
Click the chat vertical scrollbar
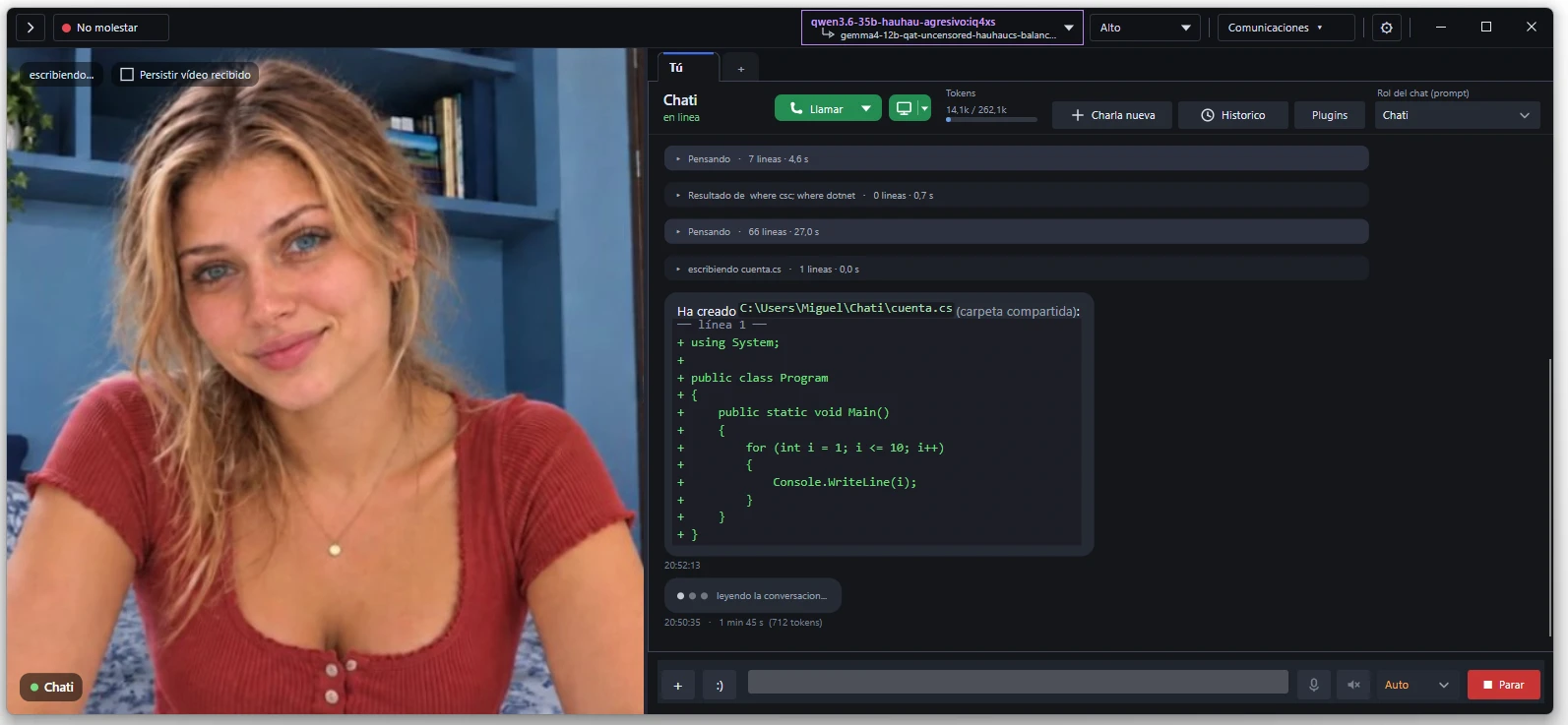[1549, 497]
